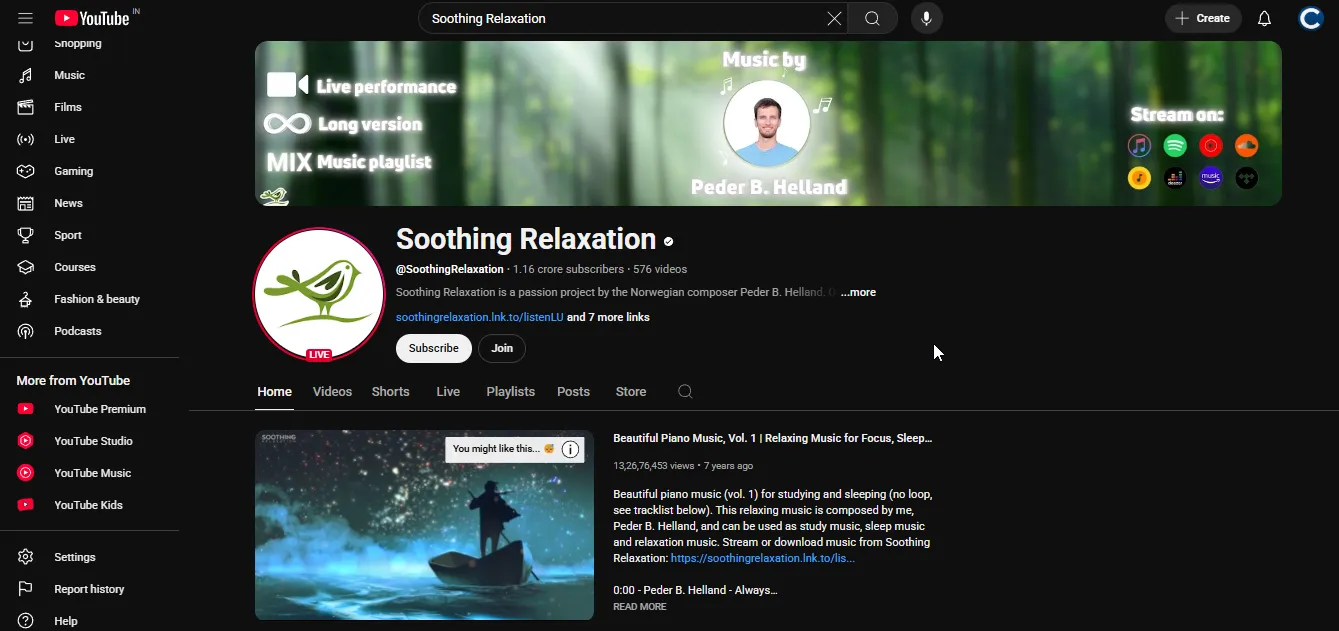Open the soothingrelaxation.lnk.to link in description
The image size is (1339, 631).
coord(763,558)
